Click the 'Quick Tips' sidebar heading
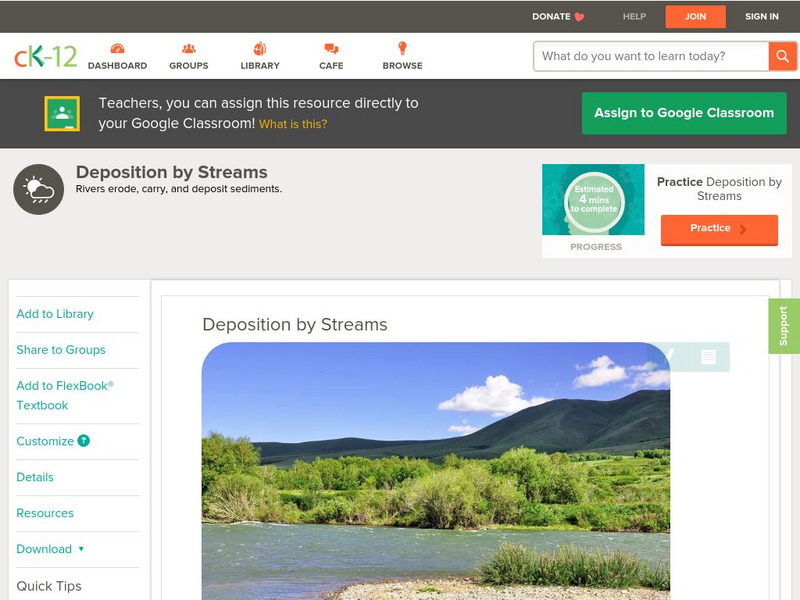 [x=49, y=586]
